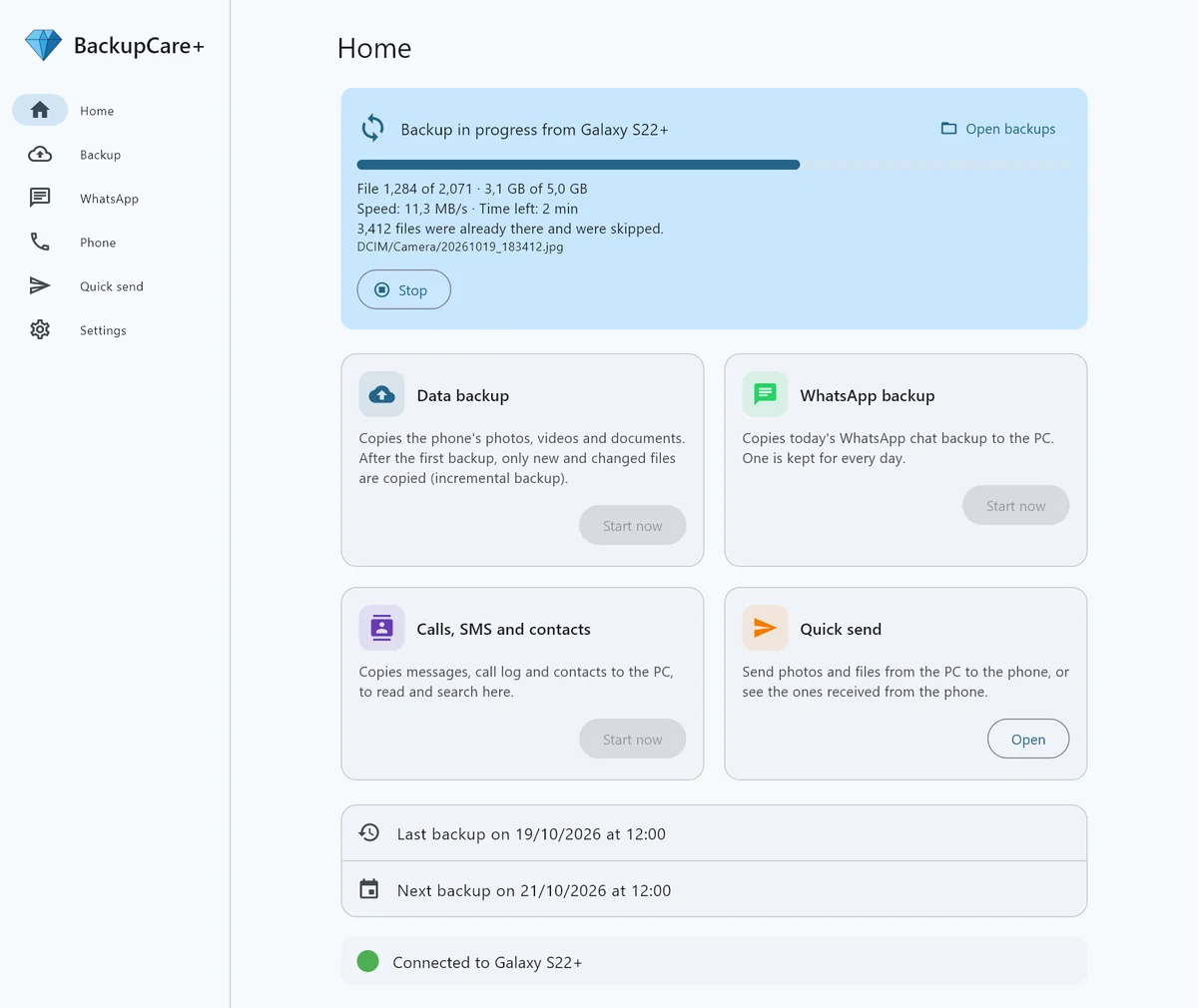Open the Backup cloud upload icon
The height and width of the screenshot is (1008, 1198).
[40, 154]
